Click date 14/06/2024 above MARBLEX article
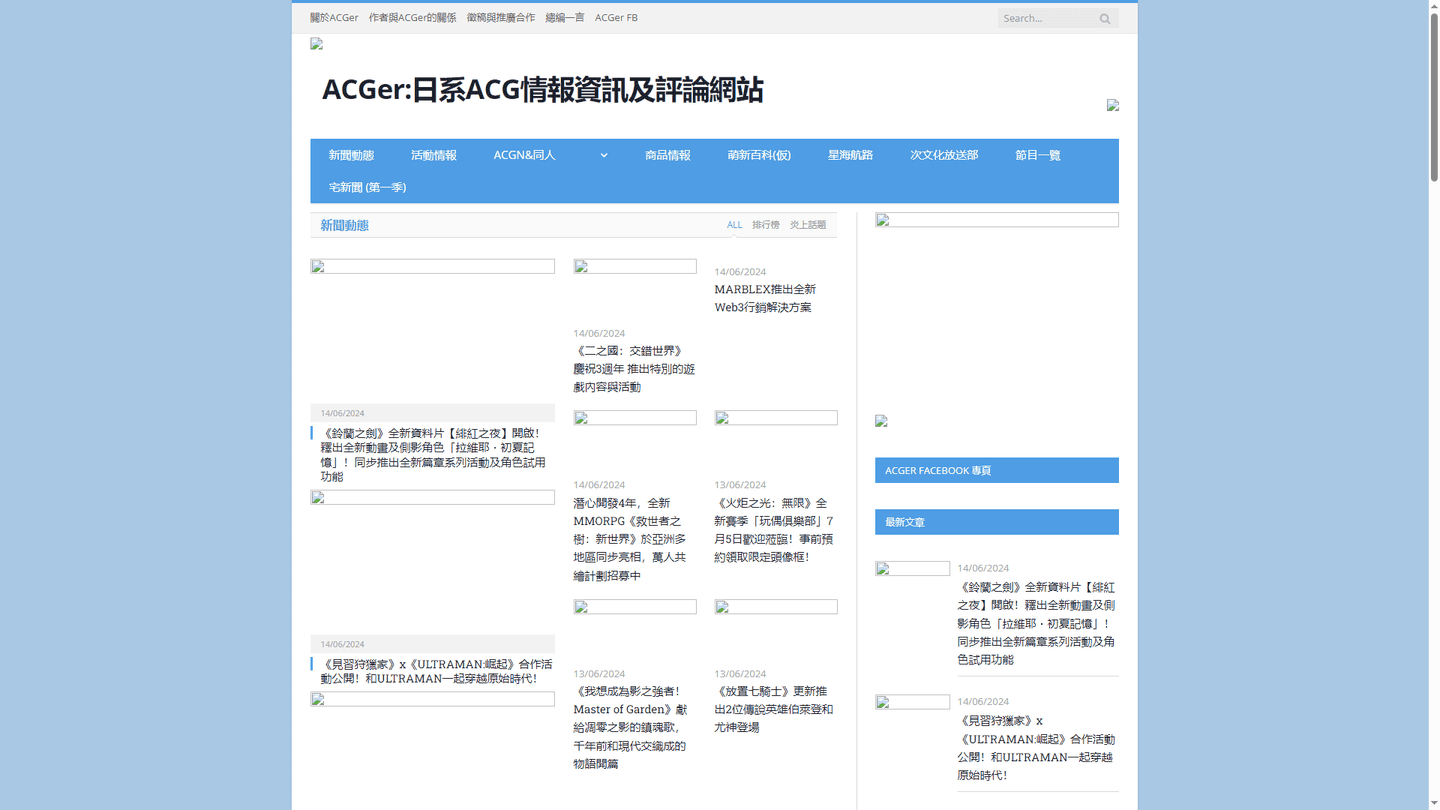Image resolution: width=1440 pixels, height=810 pixels. click(740, 272)
